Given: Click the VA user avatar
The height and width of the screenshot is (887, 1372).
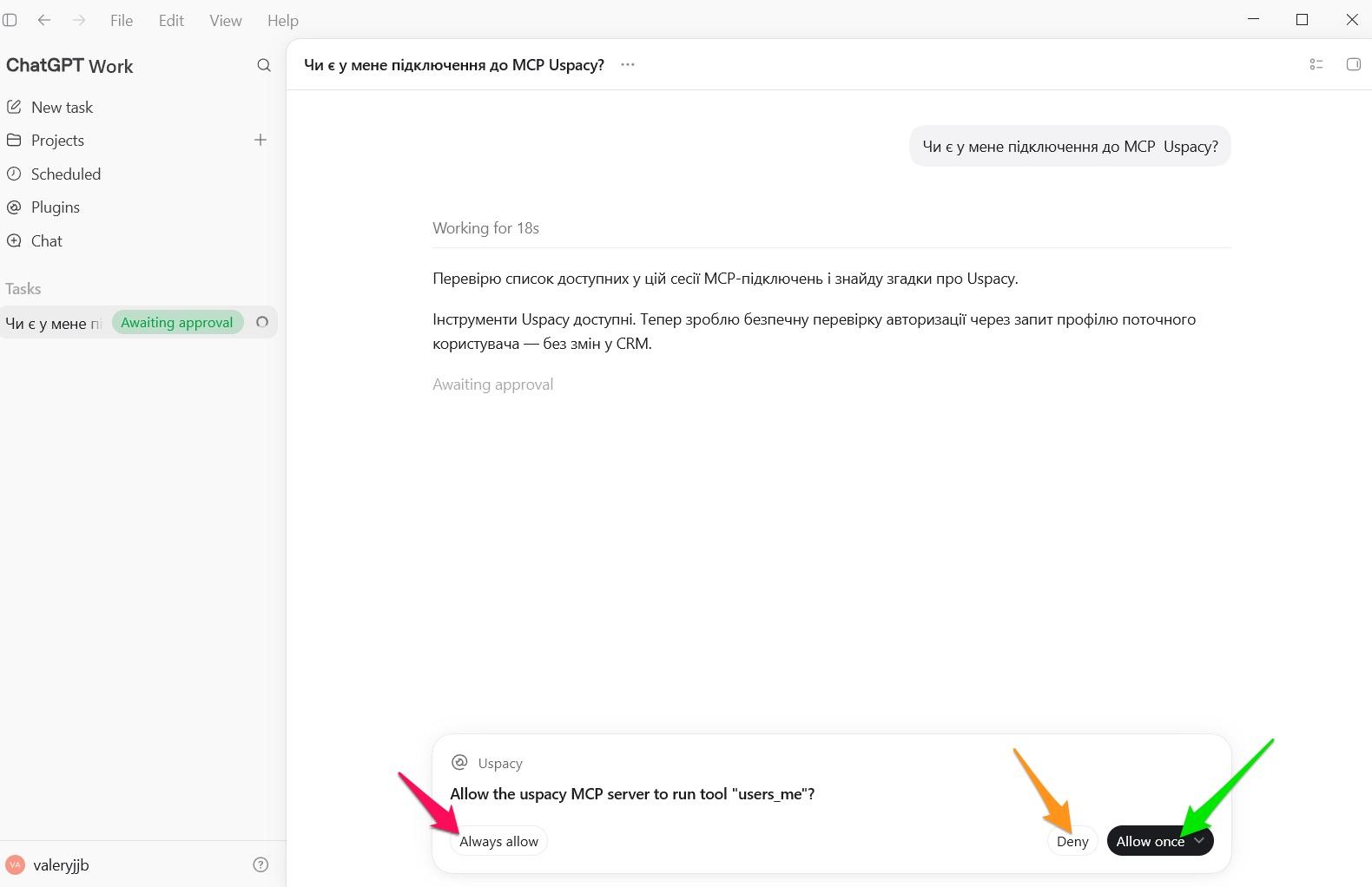Looking at the screenshot, I should coord(15,865).
